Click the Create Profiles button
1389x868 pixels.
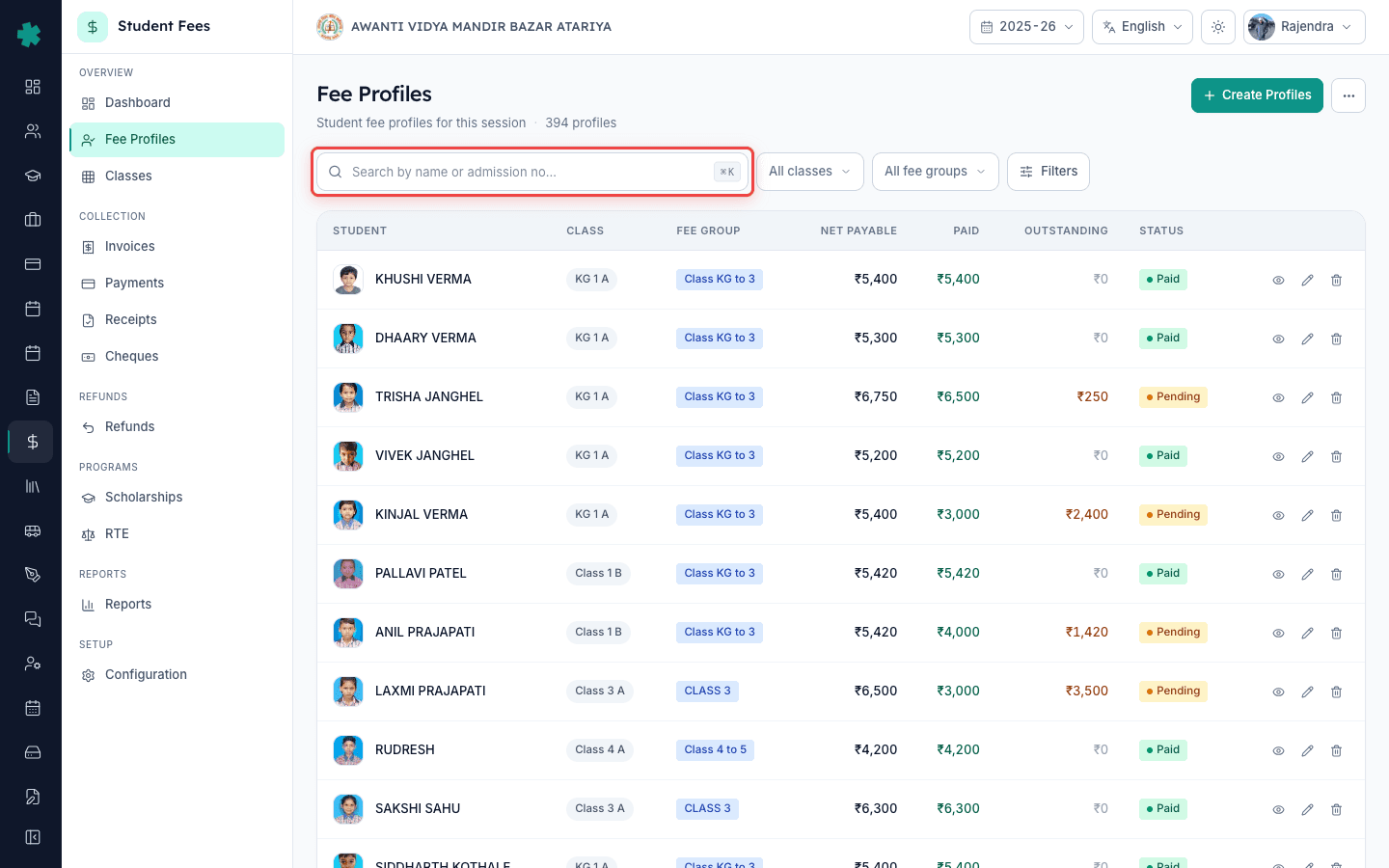[1257, 95]
